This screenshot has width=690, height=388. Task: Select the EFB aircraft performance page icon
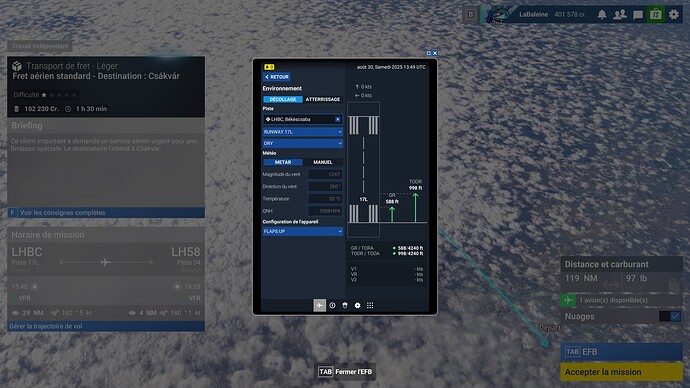(319, 305)
